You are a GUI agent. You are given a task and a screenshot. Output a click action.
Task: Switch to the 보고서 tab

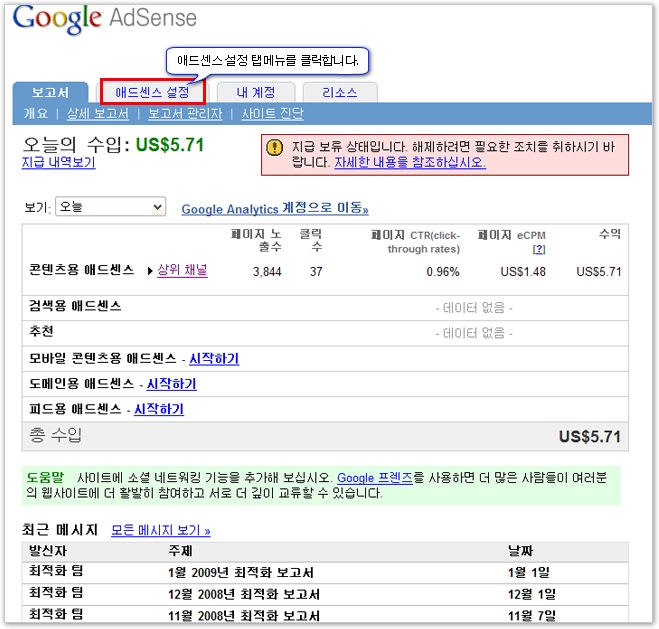pyautogui.click(x=50, y=92)
